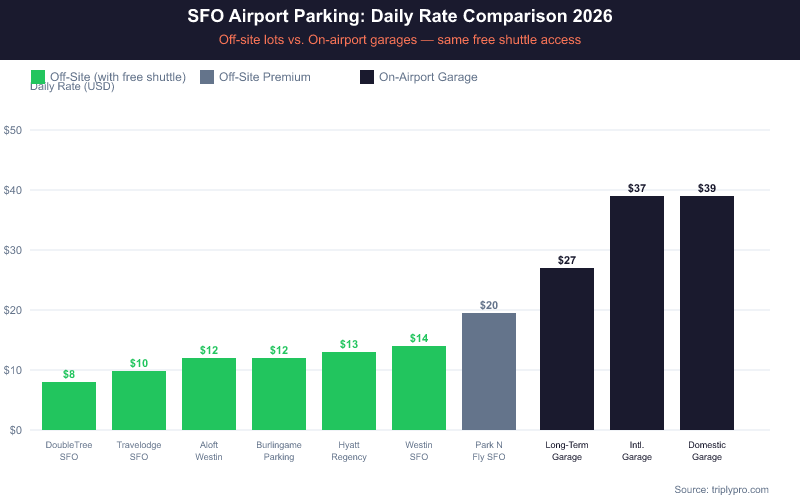This screenshot has width=800, height=500.
Task: Click the Park N Fly SFO axis label
Action: tap(489, 451)
